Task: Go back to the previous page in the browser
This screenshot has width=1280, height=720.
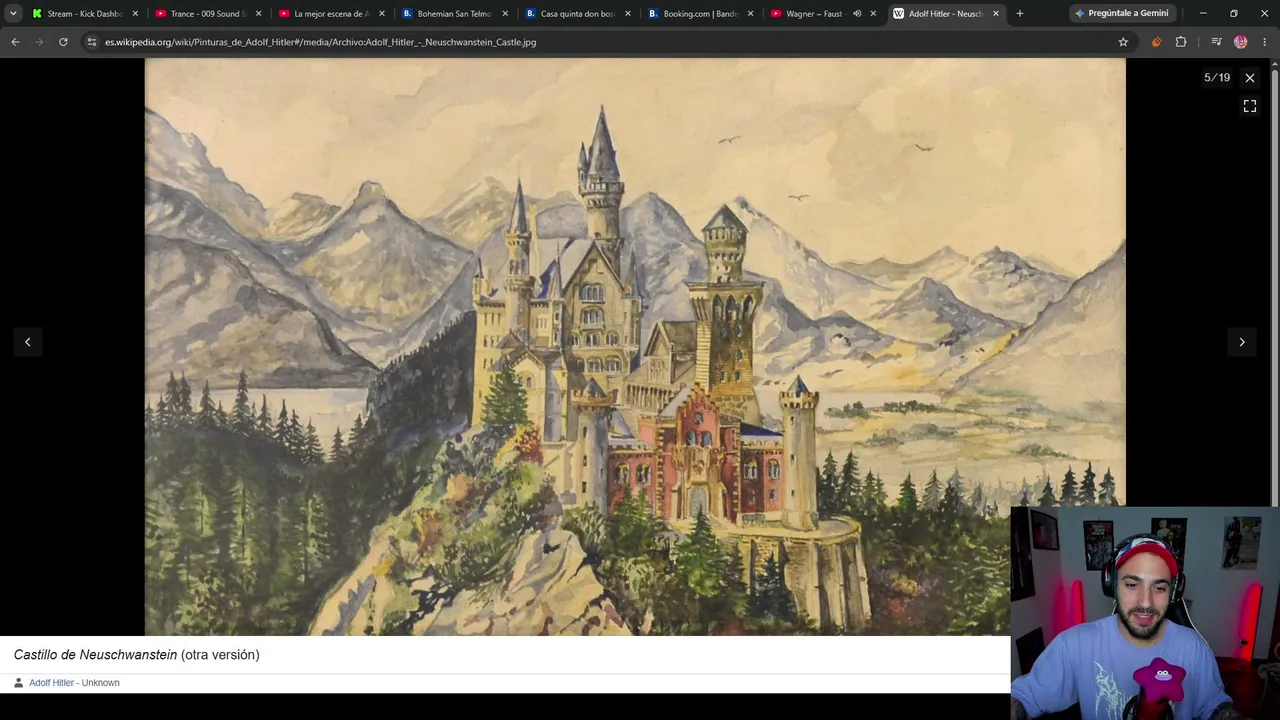Action: click(15, 42)
